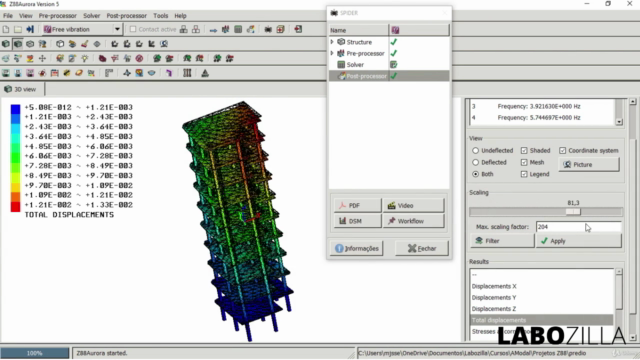Toggle the Coordinate system checkbox
Image resolution: width=640 pixels, height=360 pixels.
(x=562, y=151)
